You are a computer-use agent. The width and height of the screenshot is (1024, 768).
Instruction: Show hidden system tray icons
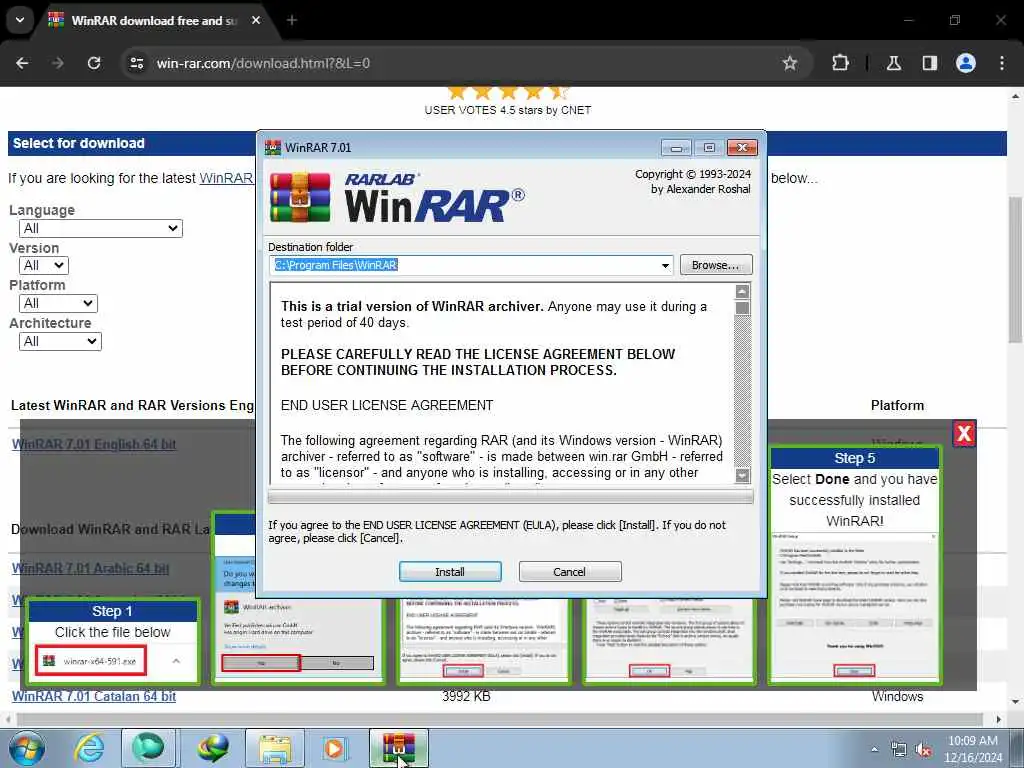[x=874, y=749]
